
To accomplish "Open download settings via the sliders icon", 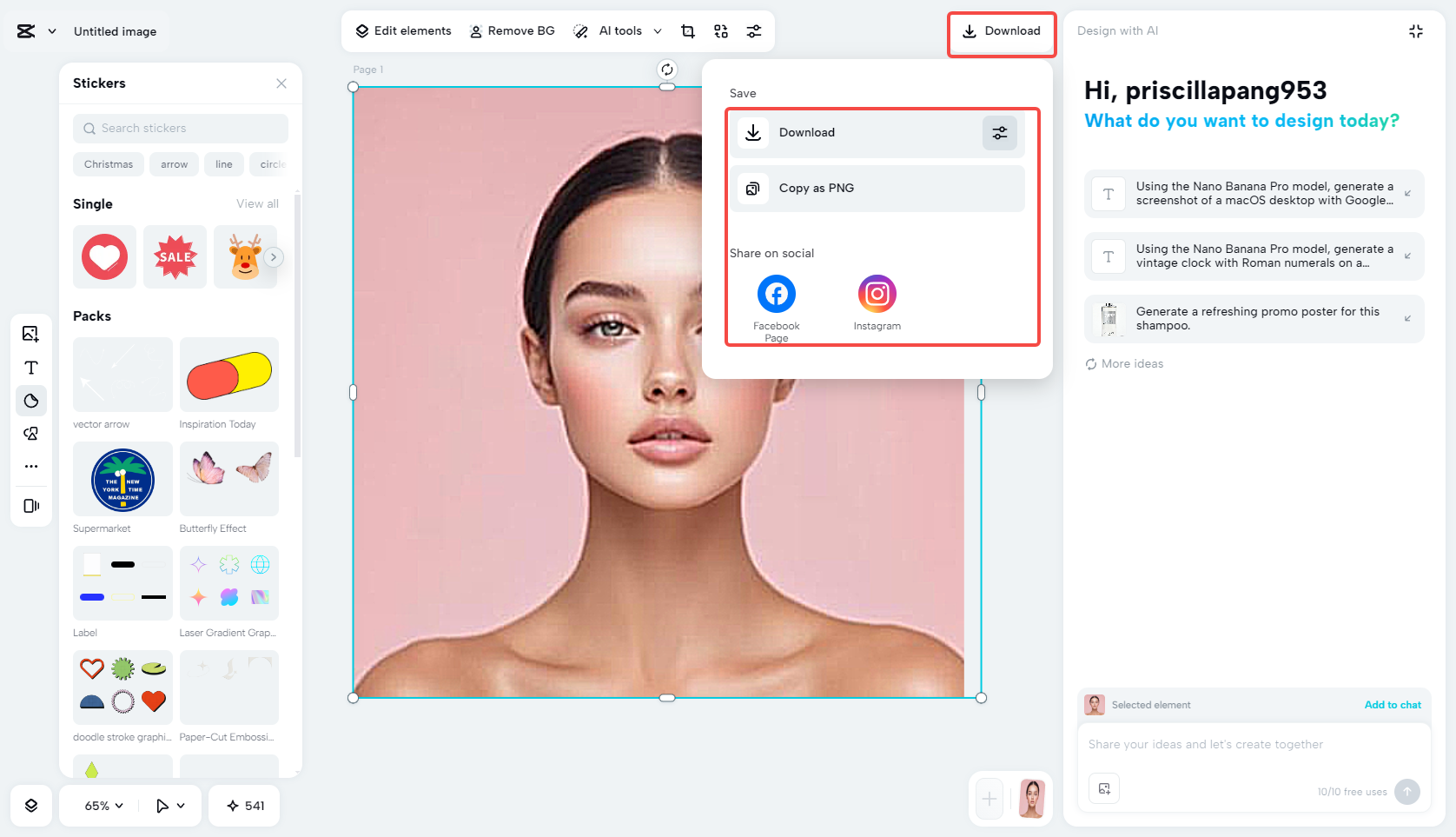I will (999, 133).
